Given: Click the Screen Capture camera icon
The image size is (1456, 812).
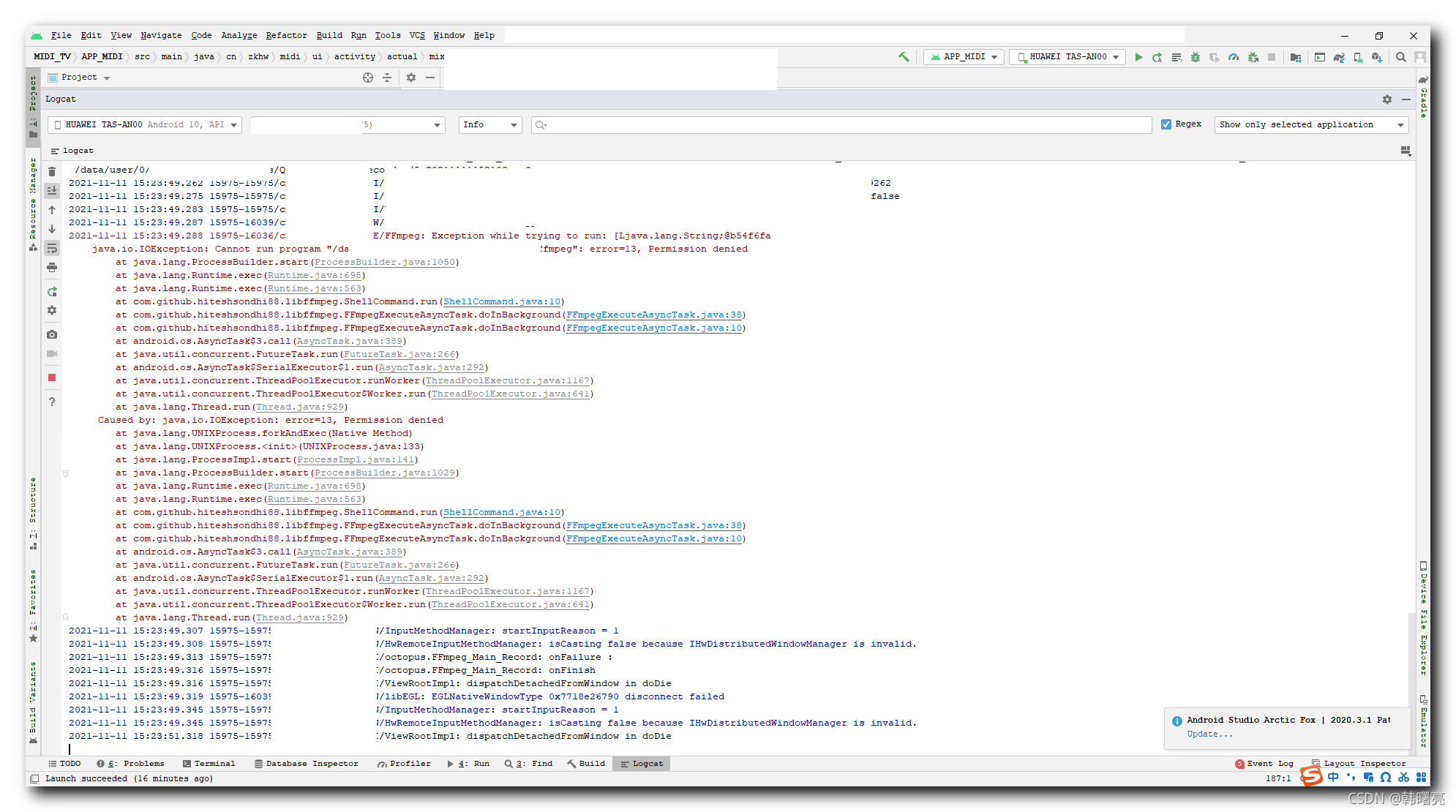Looking at the screenshot, I should pos(52,334).
